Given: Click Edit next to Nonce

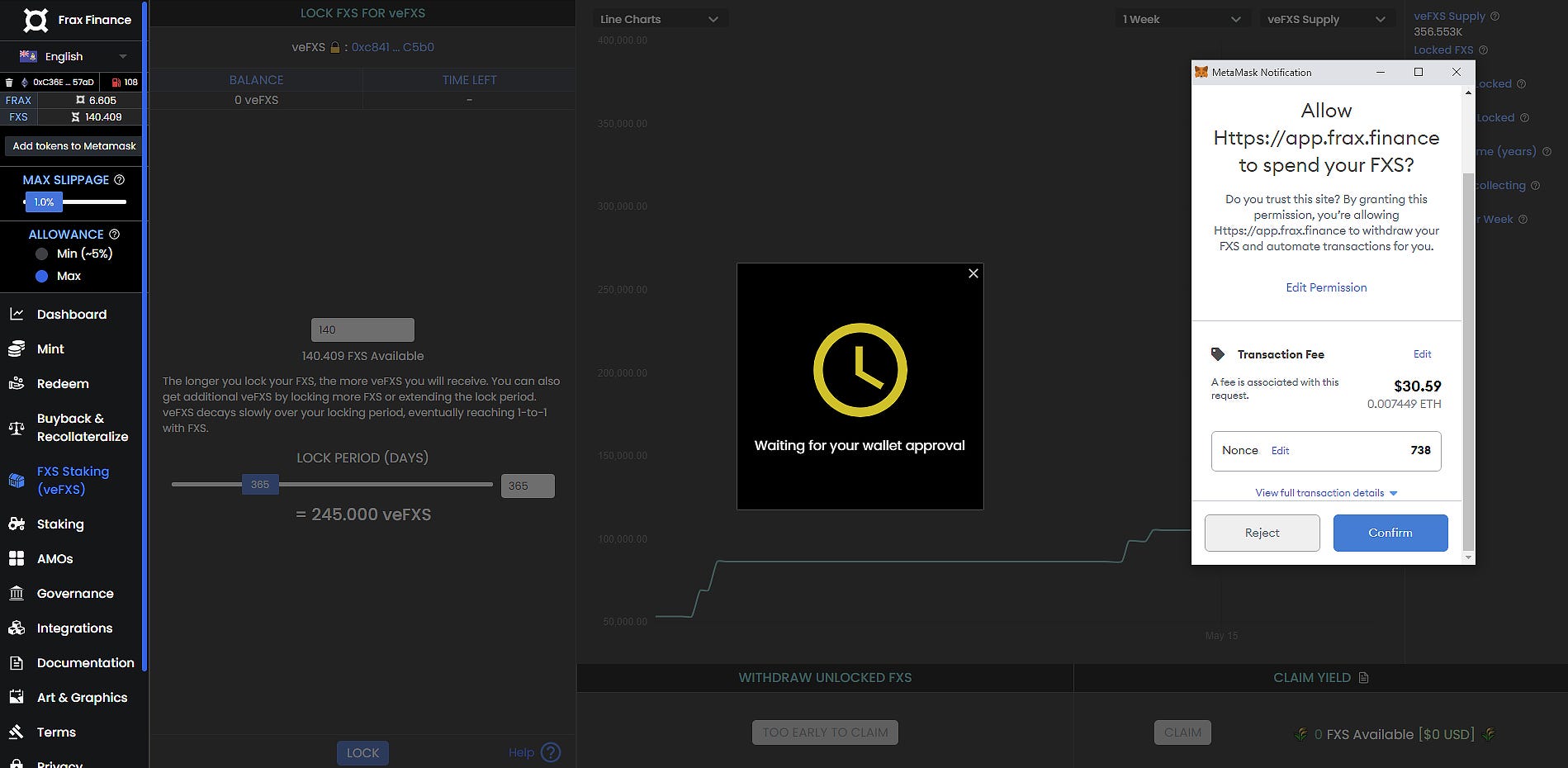Looking at the screenshot, I should [1280, 450].
